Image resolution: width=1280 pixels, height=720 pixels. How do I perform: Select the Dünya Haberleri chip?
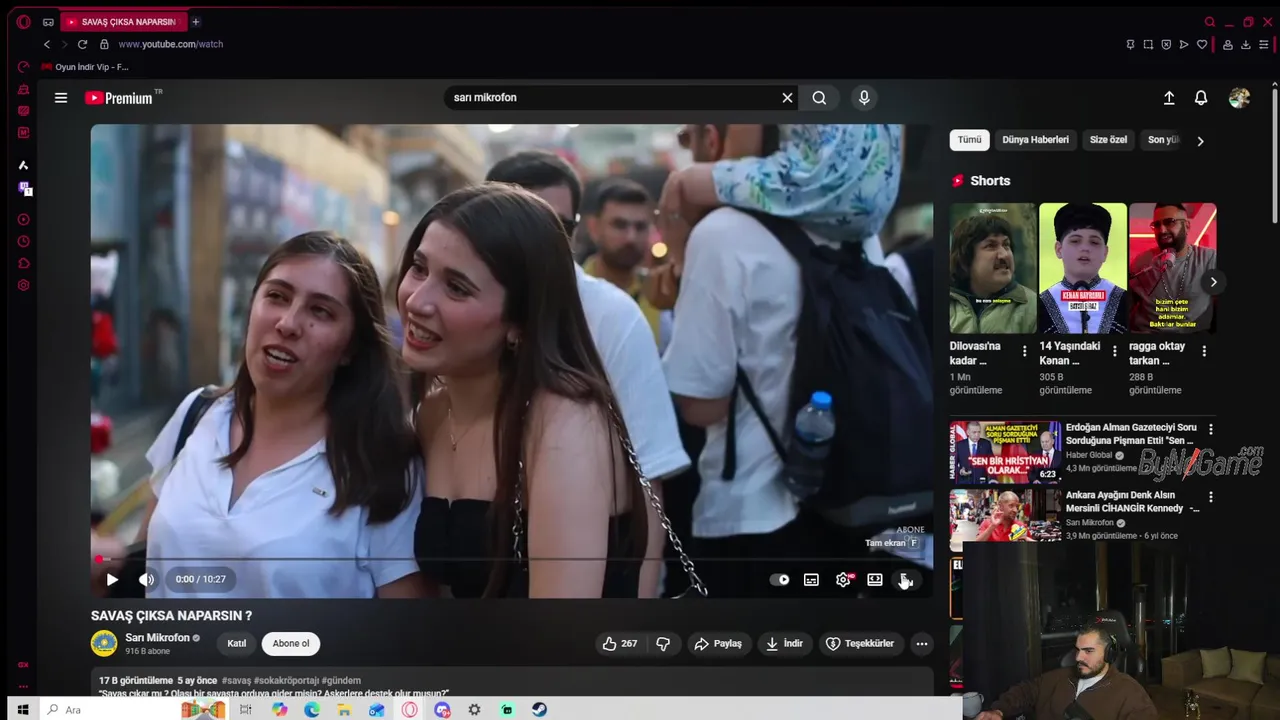1036,140
